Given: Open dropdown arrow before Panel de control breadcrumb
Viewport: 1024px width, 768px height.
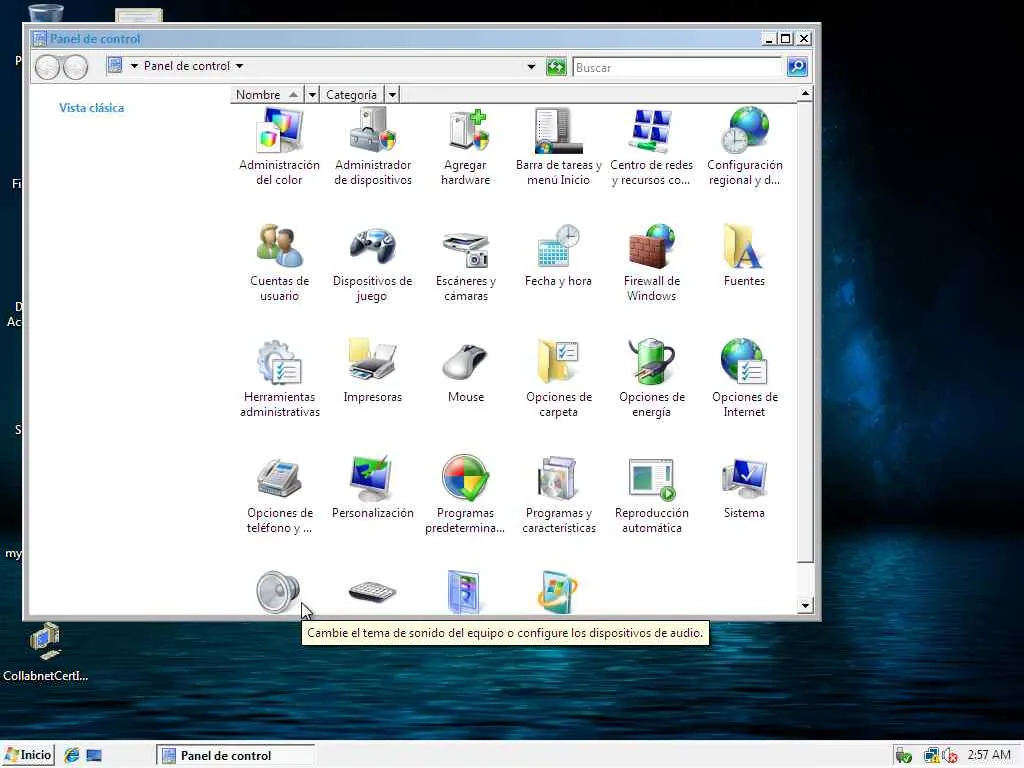Looking at the screenshot, I should click(134, 66).
